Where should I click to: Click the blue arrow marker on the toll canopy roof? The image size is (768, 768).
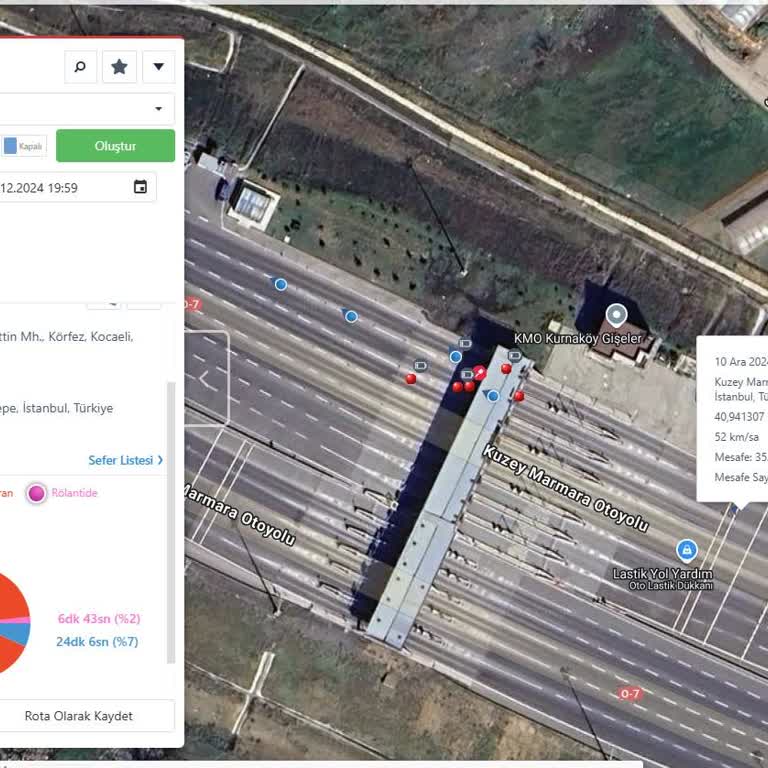point(493,396)
